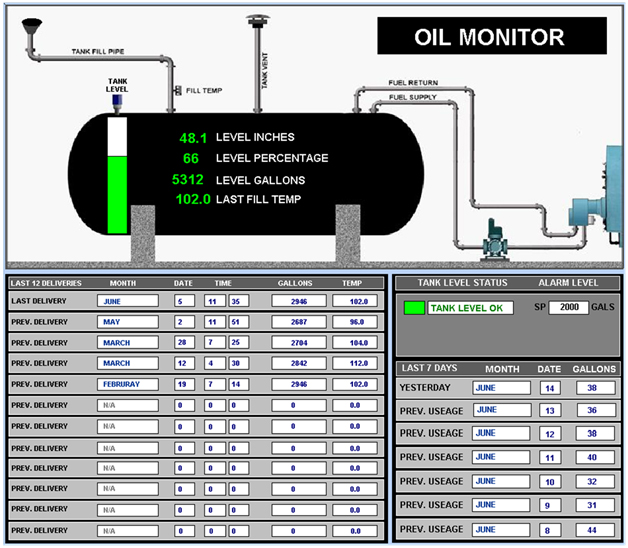Select last delivery month JUNE field

click(x=128, y=301)
